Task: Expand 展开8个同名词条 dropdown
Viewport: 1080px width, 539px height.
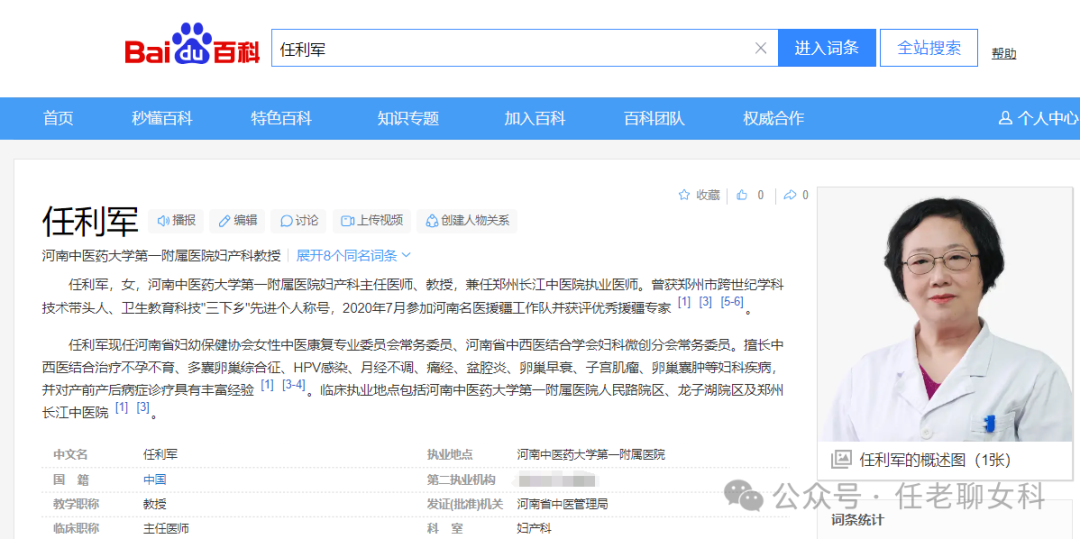Action: (x=353, y=256)
